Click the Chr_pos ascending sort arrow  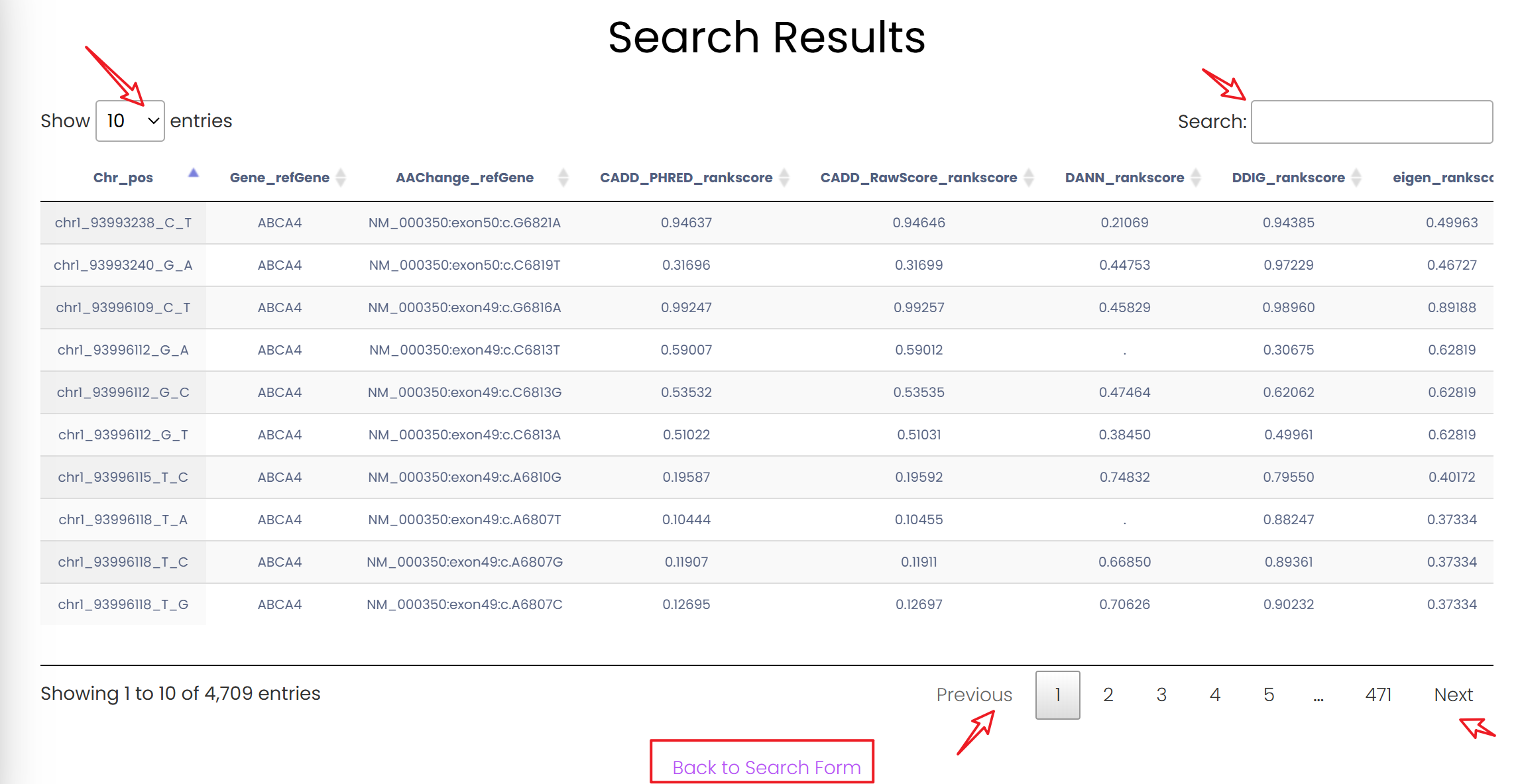193,174
